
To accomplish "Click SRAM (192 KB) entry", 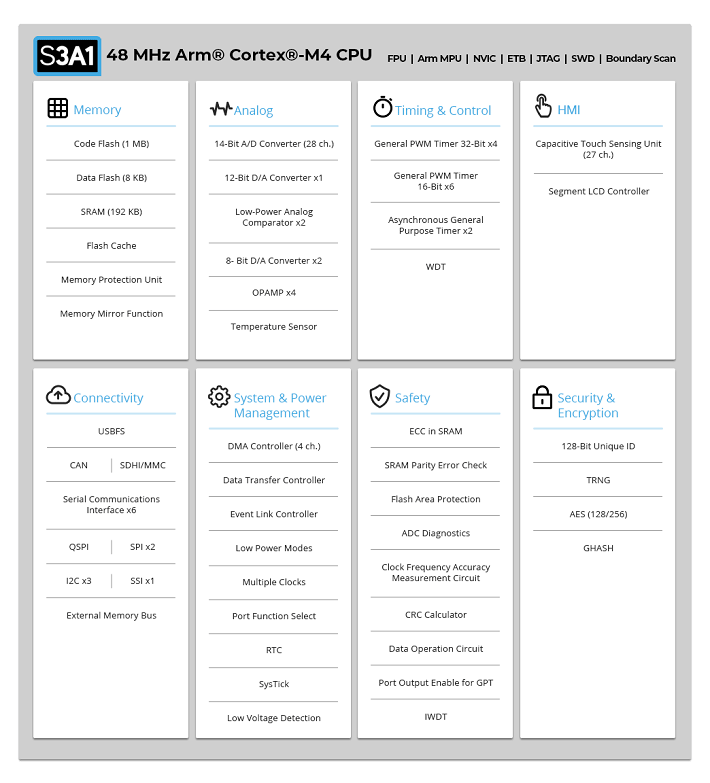I will (111, 212).
